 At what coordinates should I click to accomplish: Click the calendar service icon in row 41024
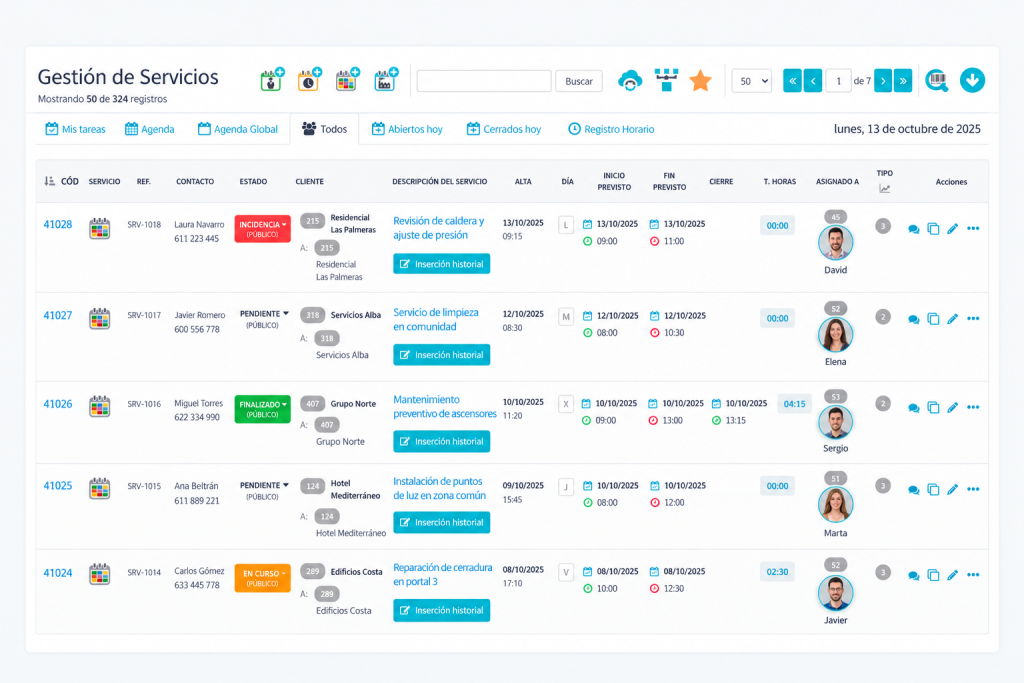pyautogui.click(x=99, y=574)
